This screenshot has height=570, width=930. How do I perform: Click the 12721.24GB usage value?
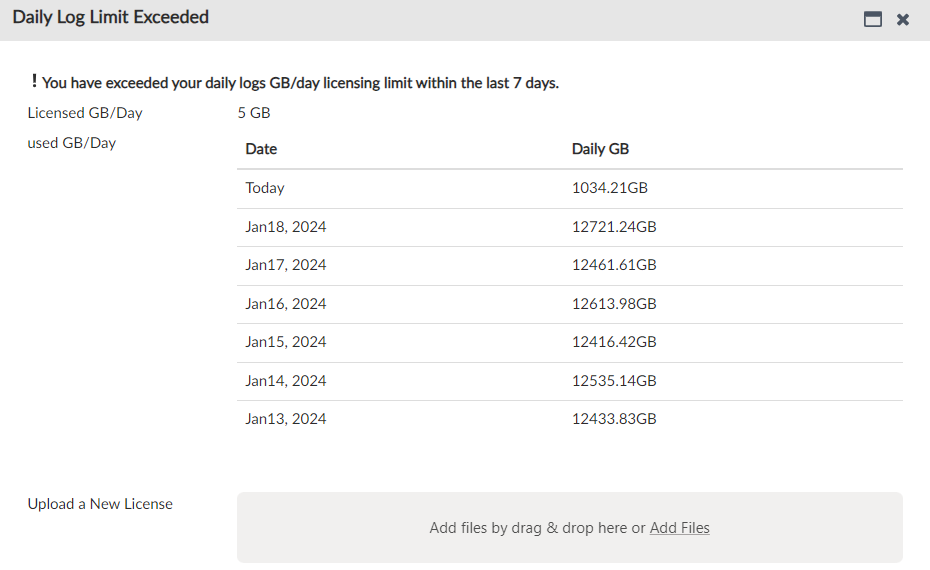click(614, 227)
